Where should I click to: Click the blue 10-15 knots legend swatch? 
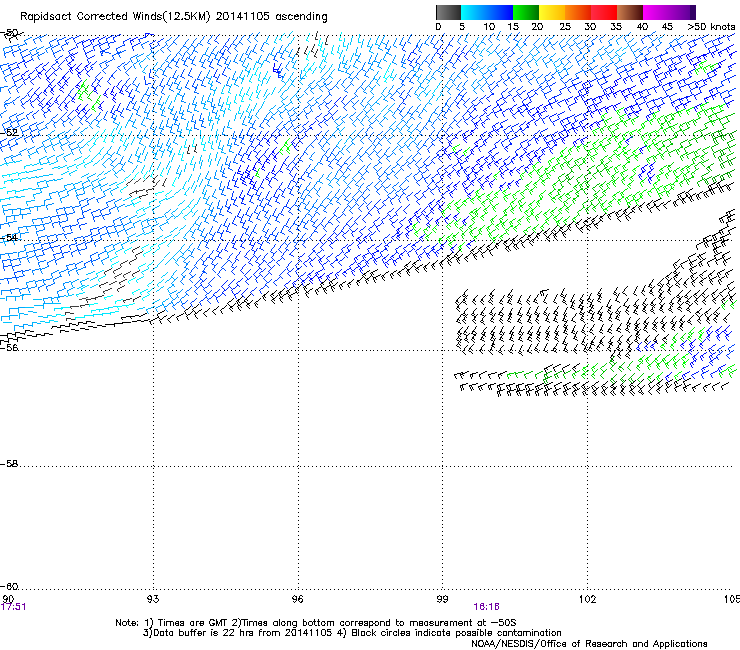pyautogui.click(x=500, y=12)
